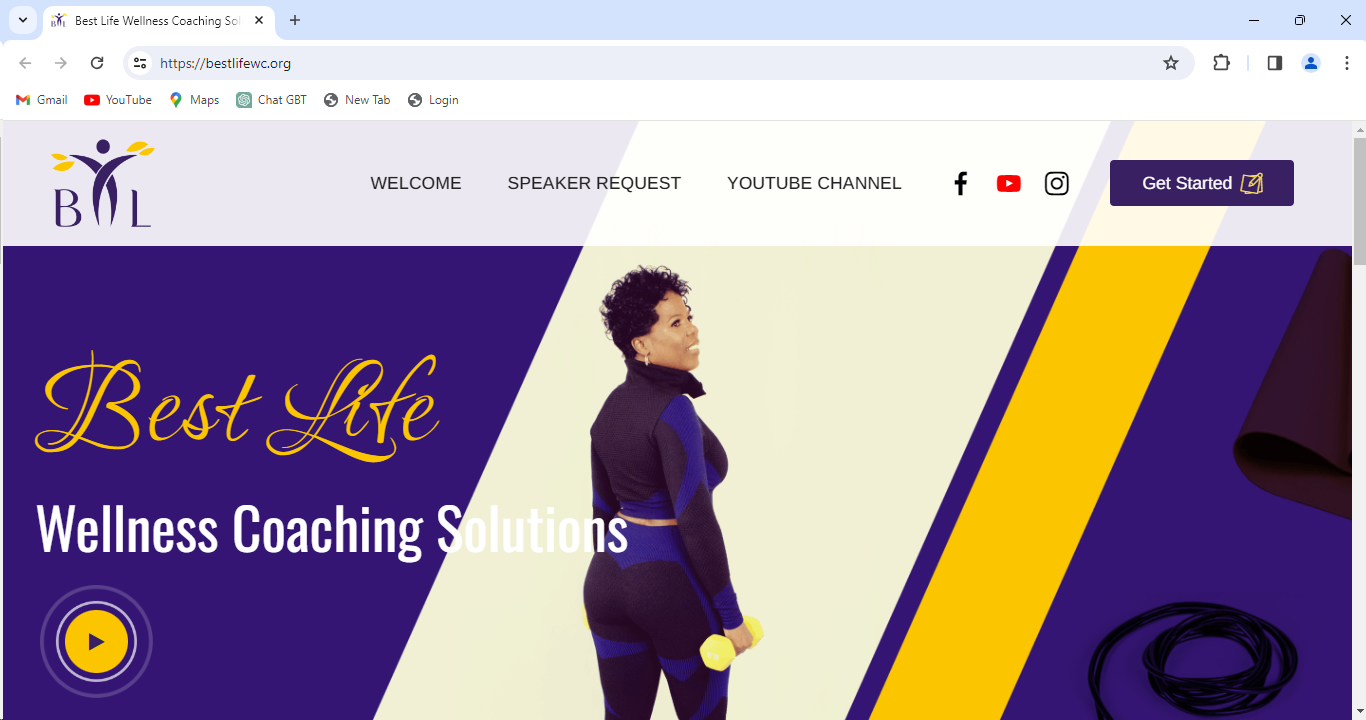
Task: Go to the WELCOME menu item
Action: pyautogui.click(x=416, y=183)
